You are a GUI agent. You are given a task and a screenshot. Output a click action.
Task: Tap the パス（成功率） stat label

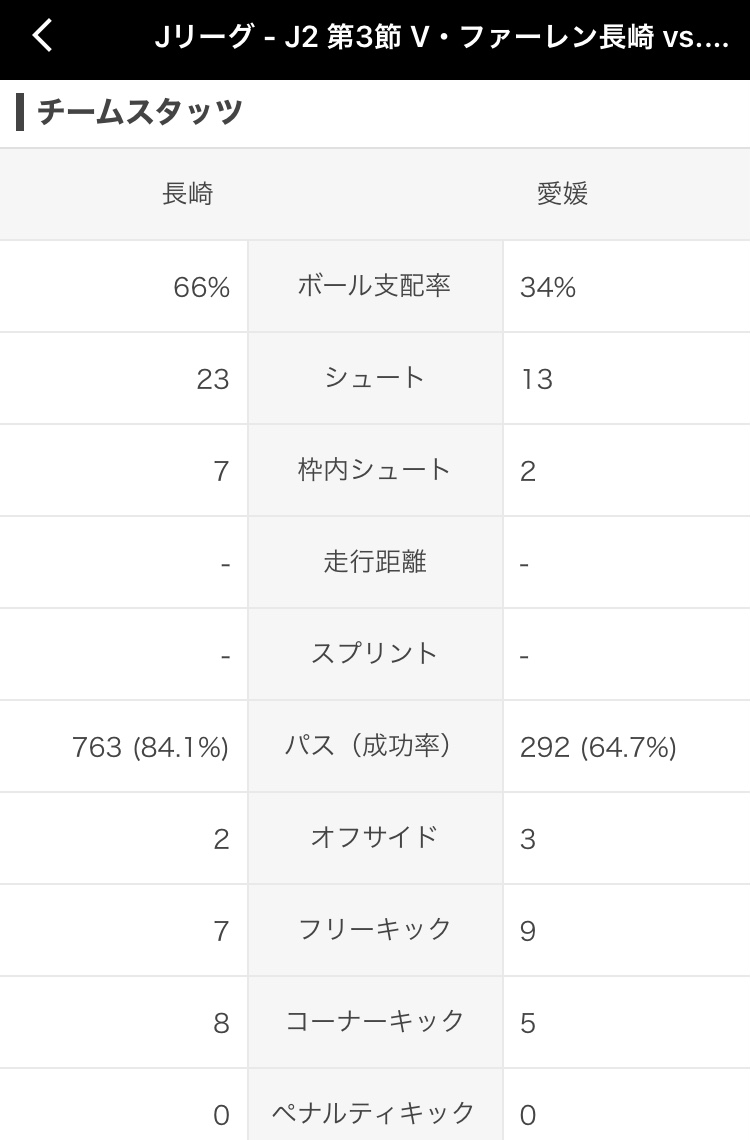(375, 746)
